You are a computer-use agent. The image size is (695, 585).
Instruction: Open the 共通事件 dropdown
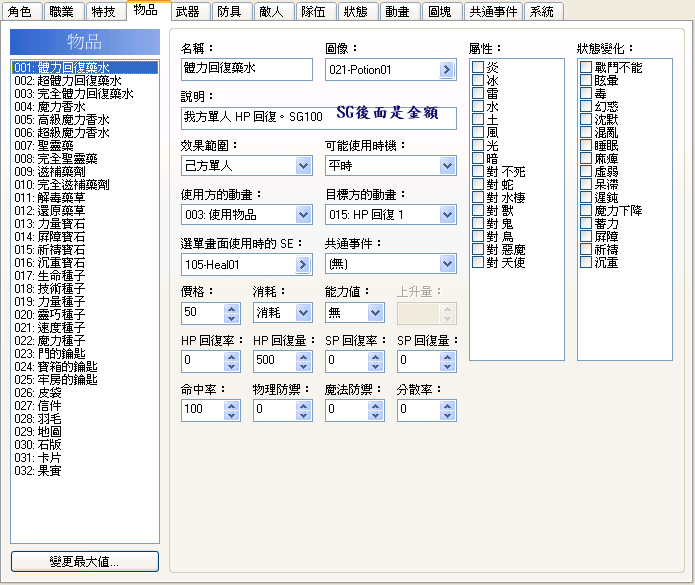pos(390,264)
